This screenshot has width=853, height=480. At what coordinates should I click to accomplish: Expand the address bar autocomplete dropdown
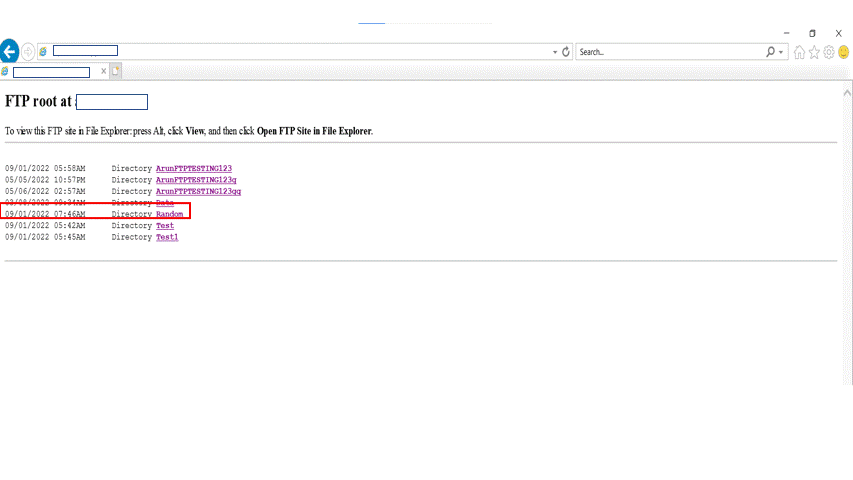pyautogui.click(x=555, y=52)
